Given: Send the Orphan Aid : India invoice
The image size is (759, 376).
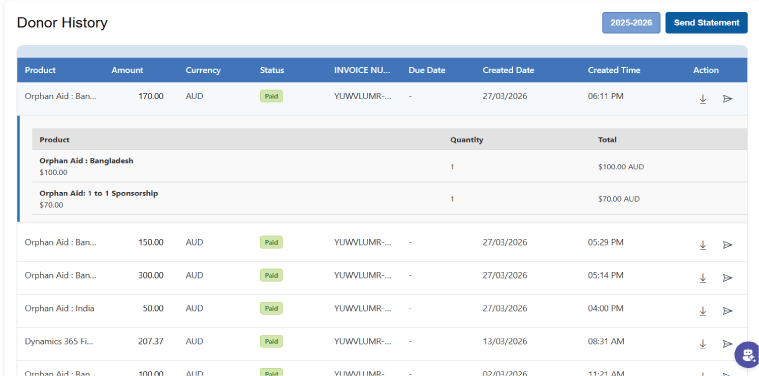Looking at the screenshot, I should pyautogui.click(x=727, y=311).
